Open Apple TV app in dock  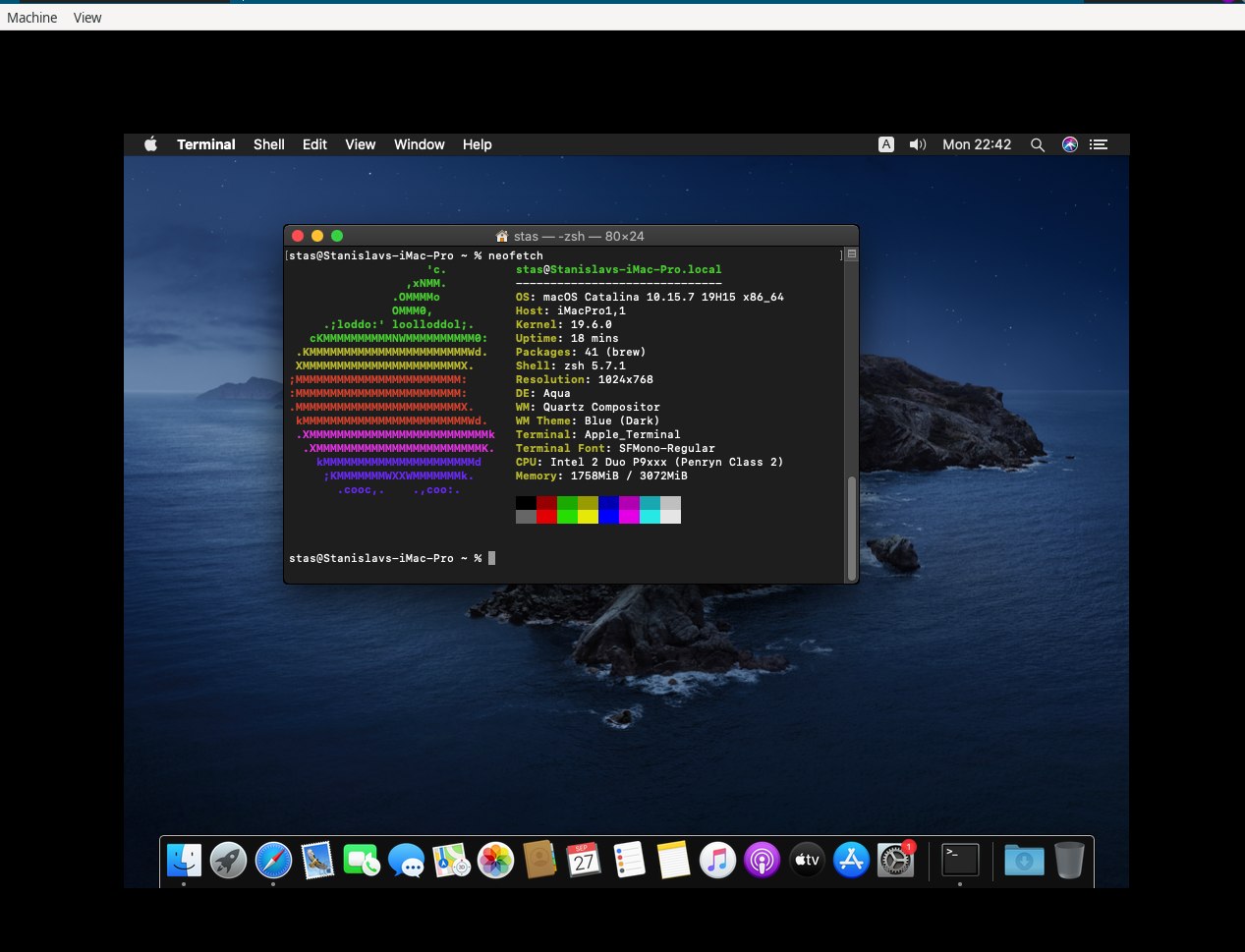tap(807, 861)
